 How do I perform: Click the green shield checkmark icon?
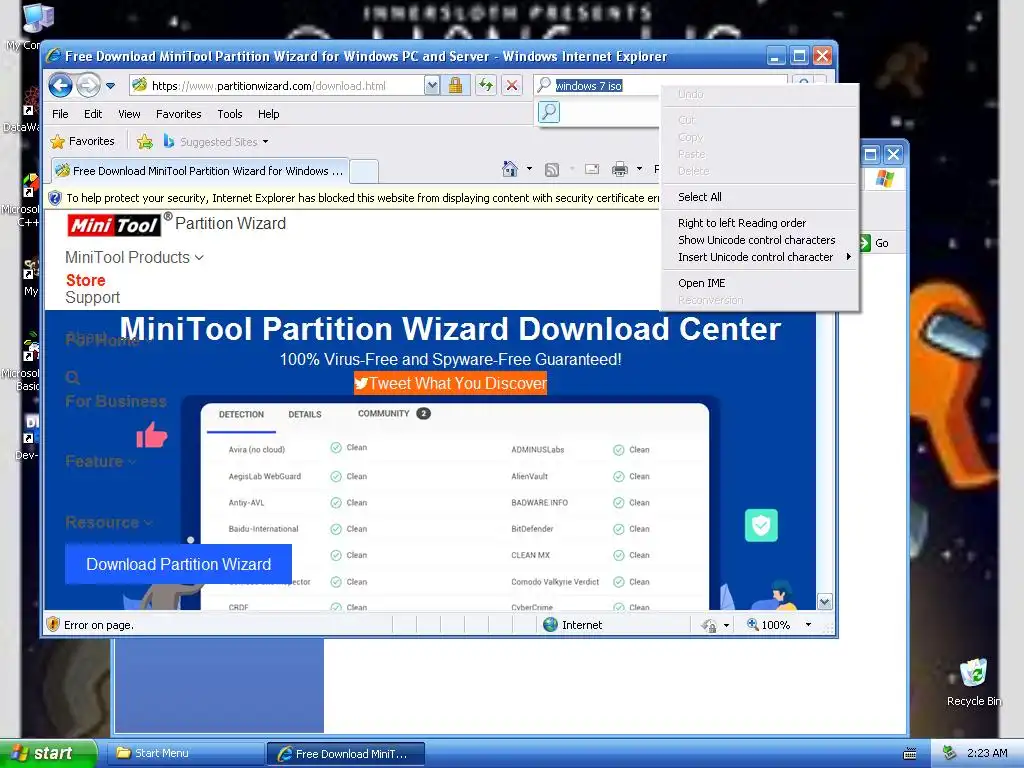click(761, 525)
